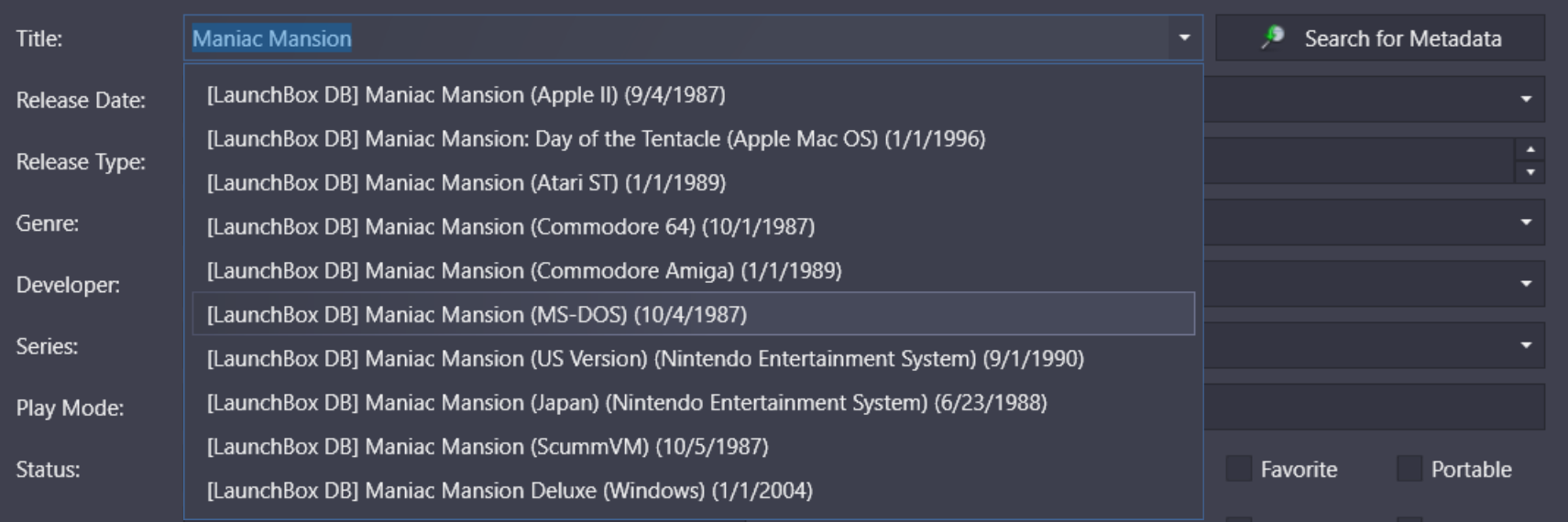1568x522 pixels.
Task: Select Maniac Mansion (Apple II) entry
Action: pos(694,94)
